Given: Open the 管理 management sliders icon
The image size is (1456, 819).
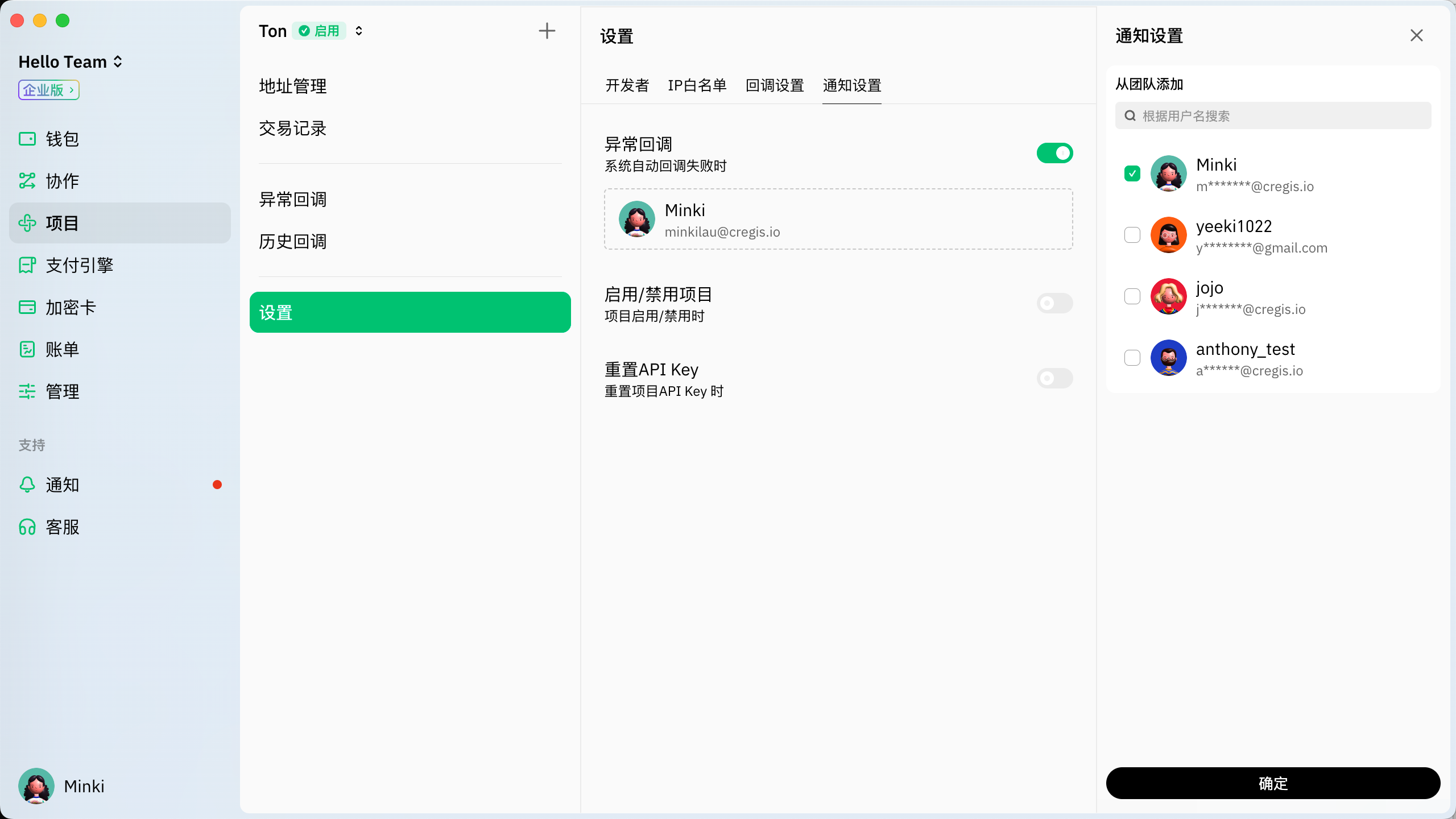Looking at the screenshot, I should point(27,391).
